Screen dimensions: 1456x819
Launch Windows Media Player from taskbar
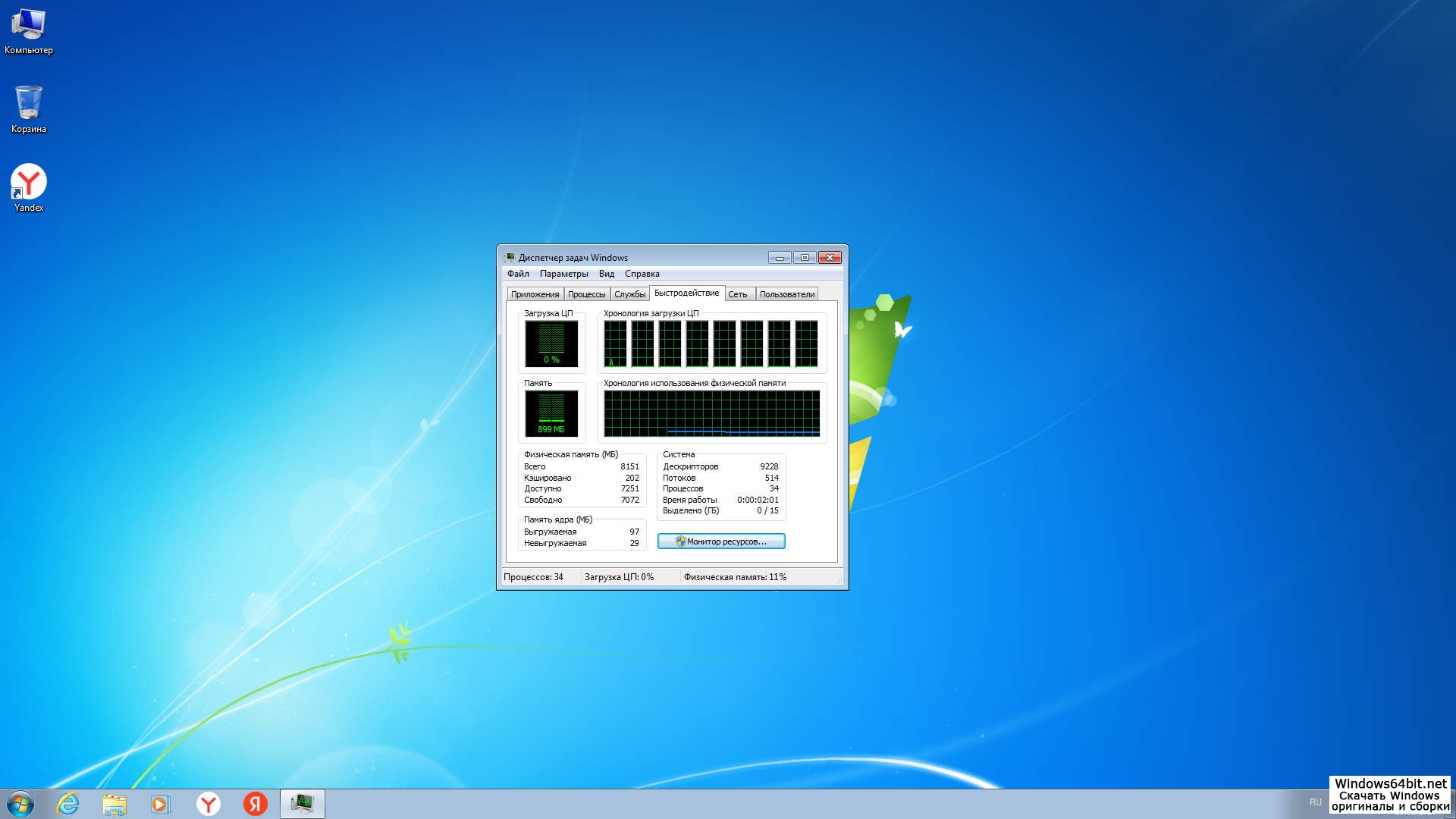coord(161,804)
